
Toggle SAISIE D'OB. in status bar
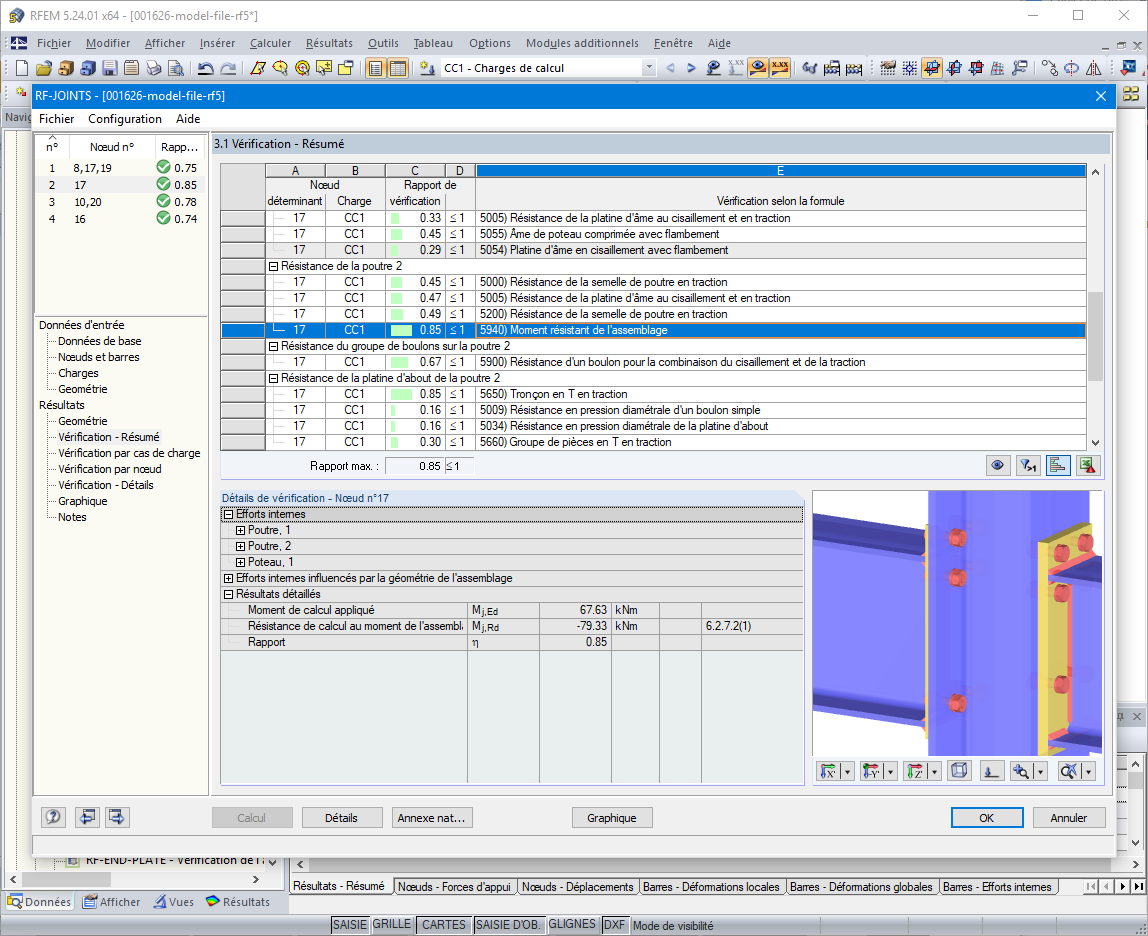pos(508,925)
